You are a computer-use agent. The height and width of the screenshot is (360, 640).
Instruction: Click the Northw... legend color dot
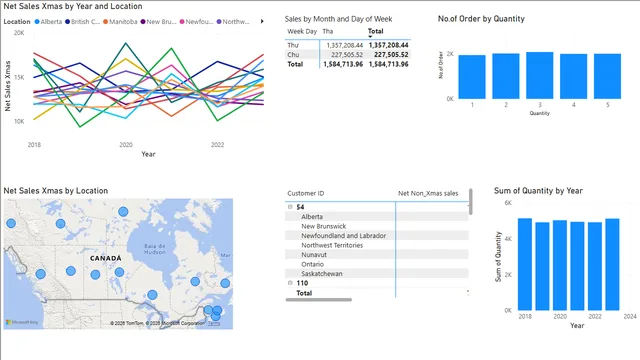pyautogui.click(x=219, y=22)
